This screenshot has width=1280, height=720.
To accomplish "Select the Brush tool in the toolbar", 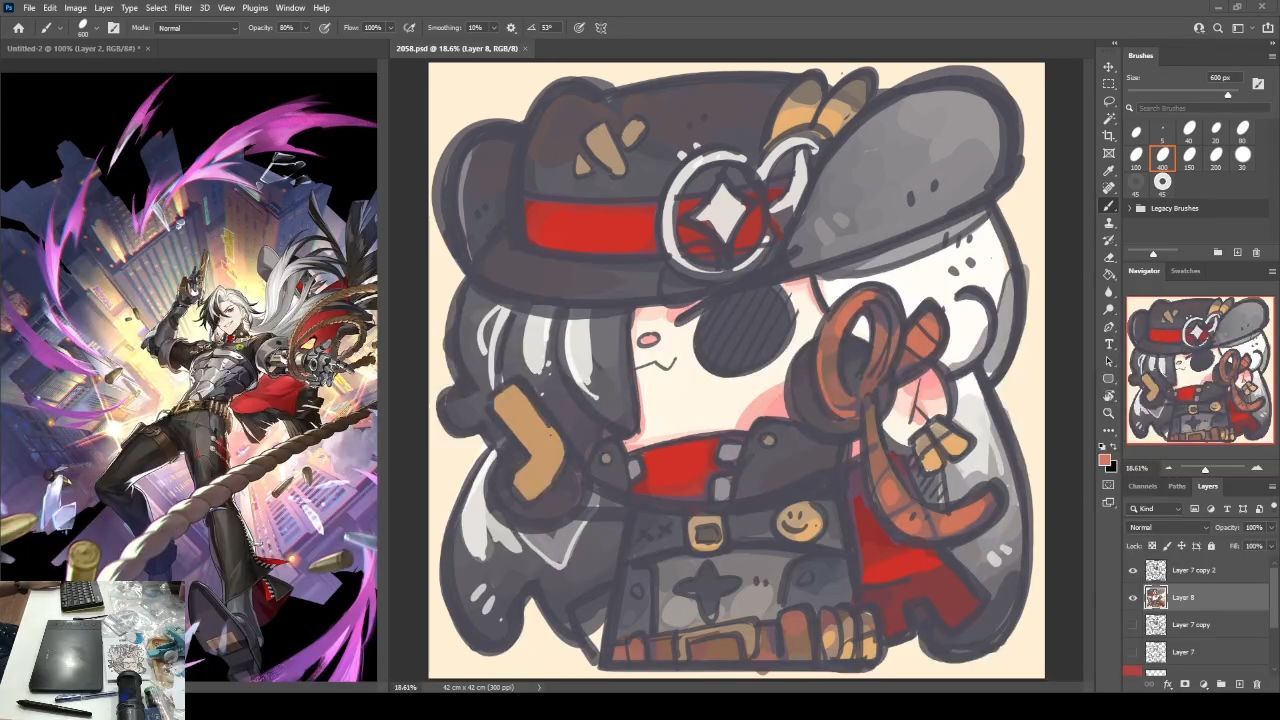I will tap(1109, 205).
